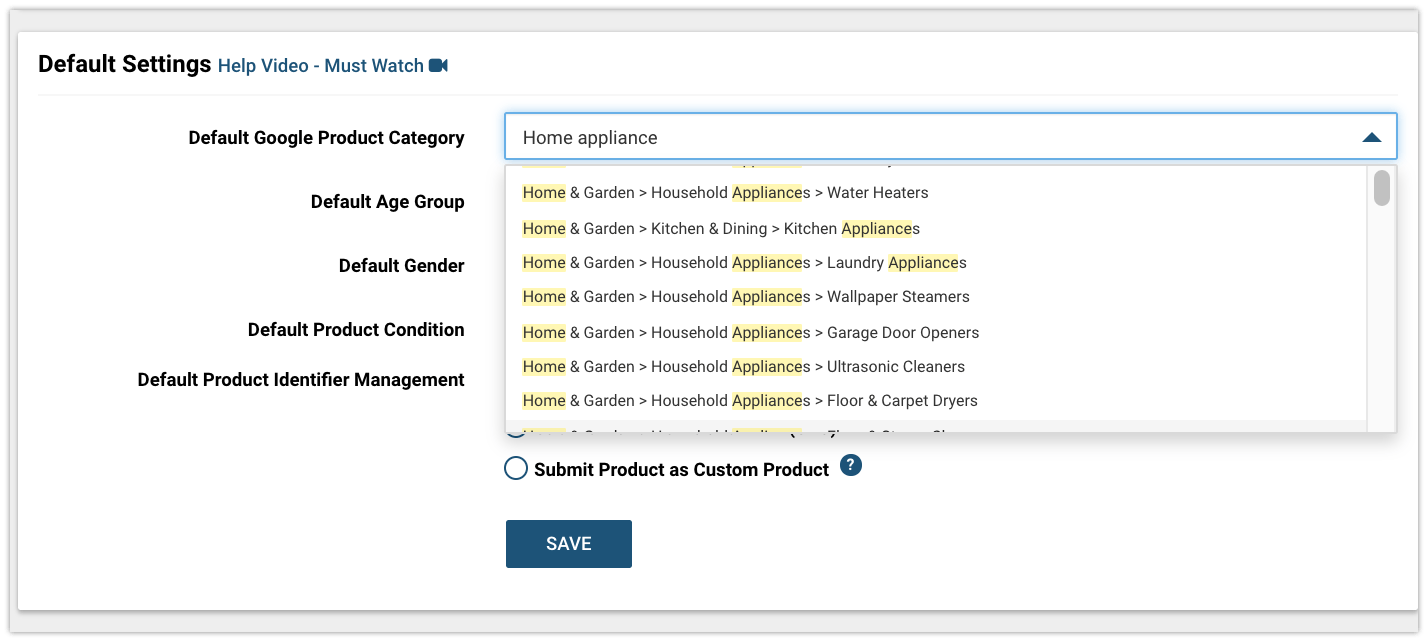Image resolution: width=1428 pixels, height=642 pixels.
Task: Select the Ultrasonic Cleaners category option
Action: coord(936,367)
